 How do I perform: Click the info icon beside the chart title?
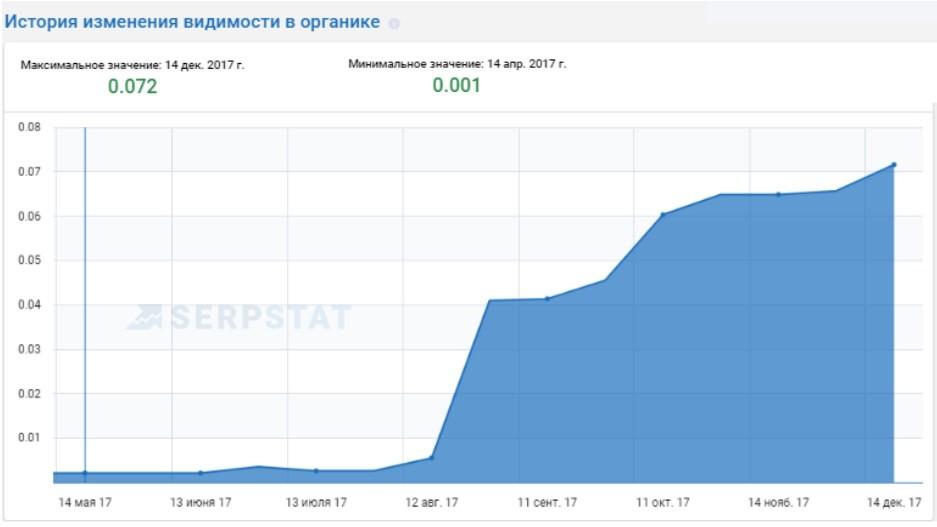coord(394,23)
